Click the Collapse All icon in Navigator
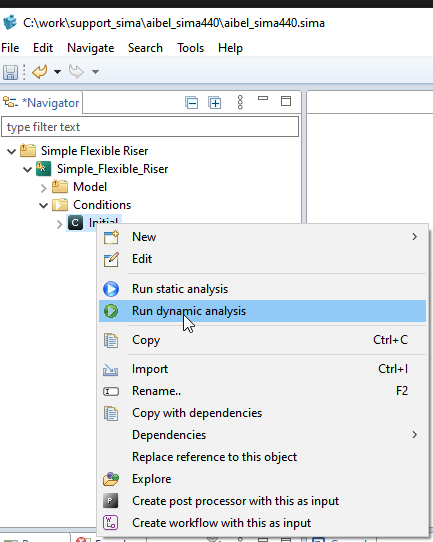 tap(191, 103)
